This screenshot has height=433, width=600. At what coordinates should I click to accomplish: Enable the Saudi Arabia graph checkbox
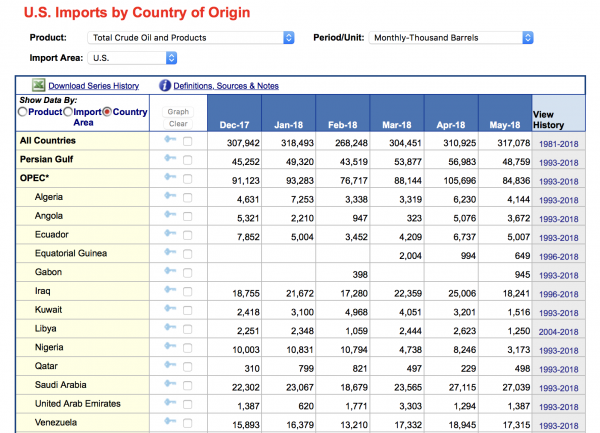tap(188, 386)
